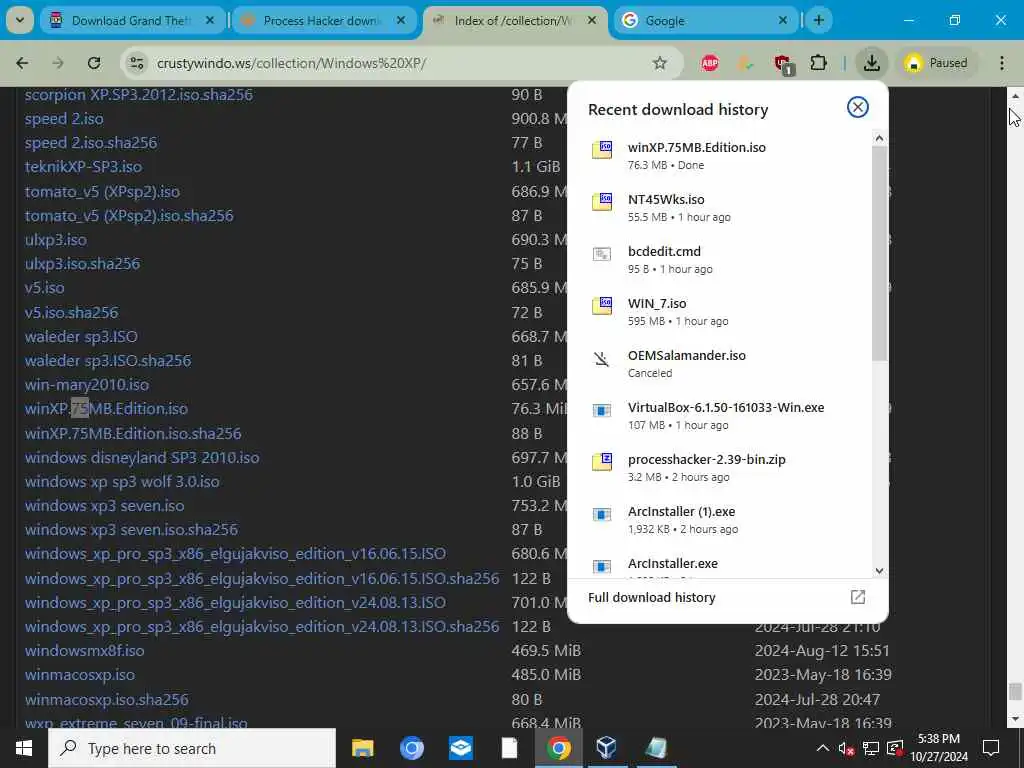1024x768 pixels.
Task: Open a new tab with plus button
Action: pos(818,21)
